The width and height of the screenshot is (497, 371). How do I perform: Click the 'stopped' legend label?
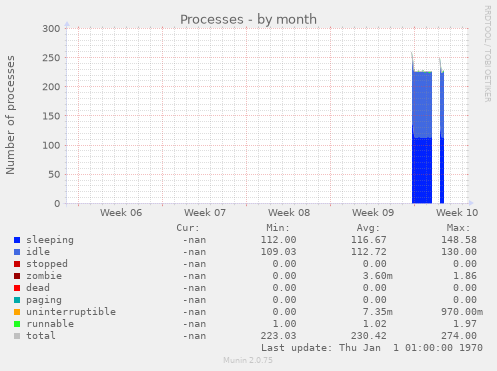click(47, 264)
